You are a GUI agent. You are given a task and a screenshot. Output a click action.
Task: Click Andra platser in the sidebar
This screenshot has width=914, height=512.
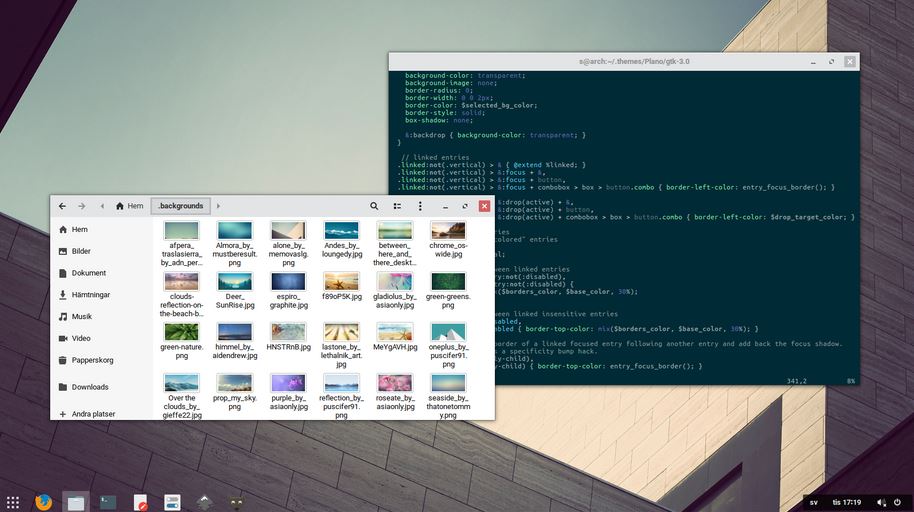[92, 414]
